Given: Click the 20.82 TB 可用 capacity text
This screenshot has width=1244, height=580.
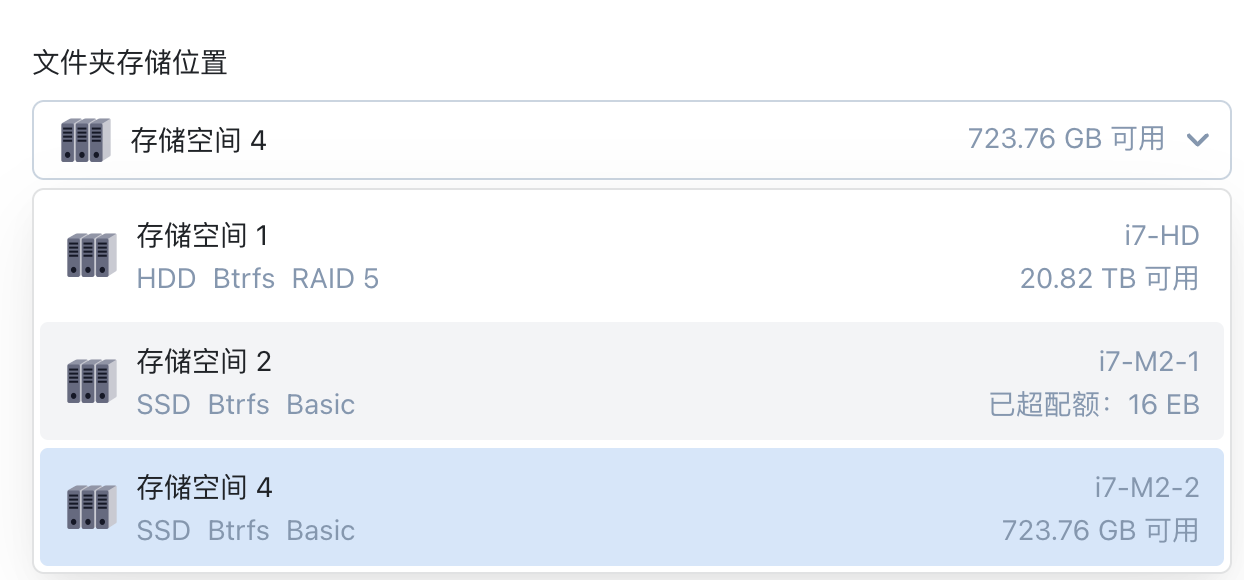Looking at the screenshot, I should (1109, 279).
